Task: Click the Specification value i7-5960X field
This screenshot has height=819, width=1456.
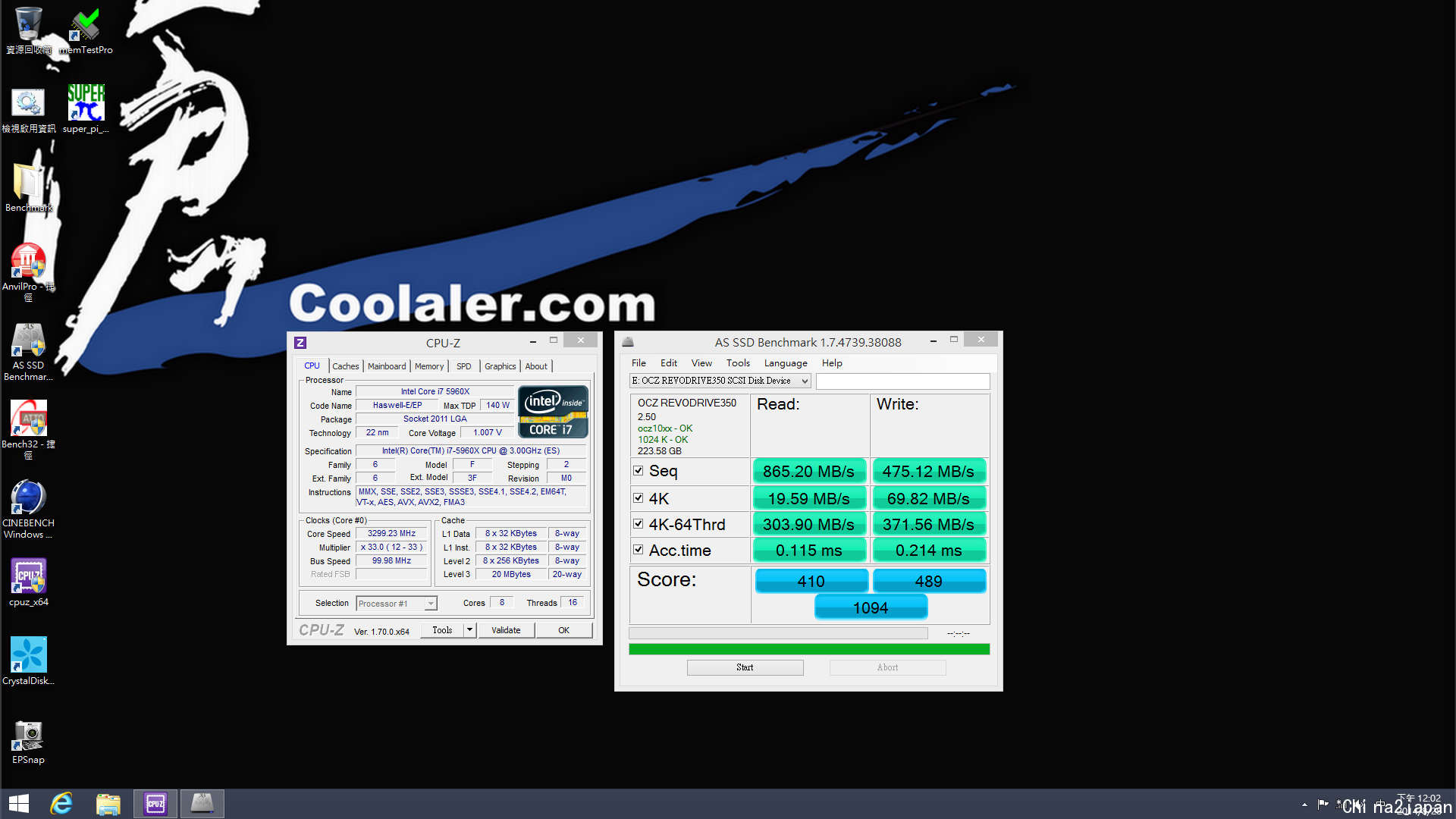Action: (x=471, y=450)
